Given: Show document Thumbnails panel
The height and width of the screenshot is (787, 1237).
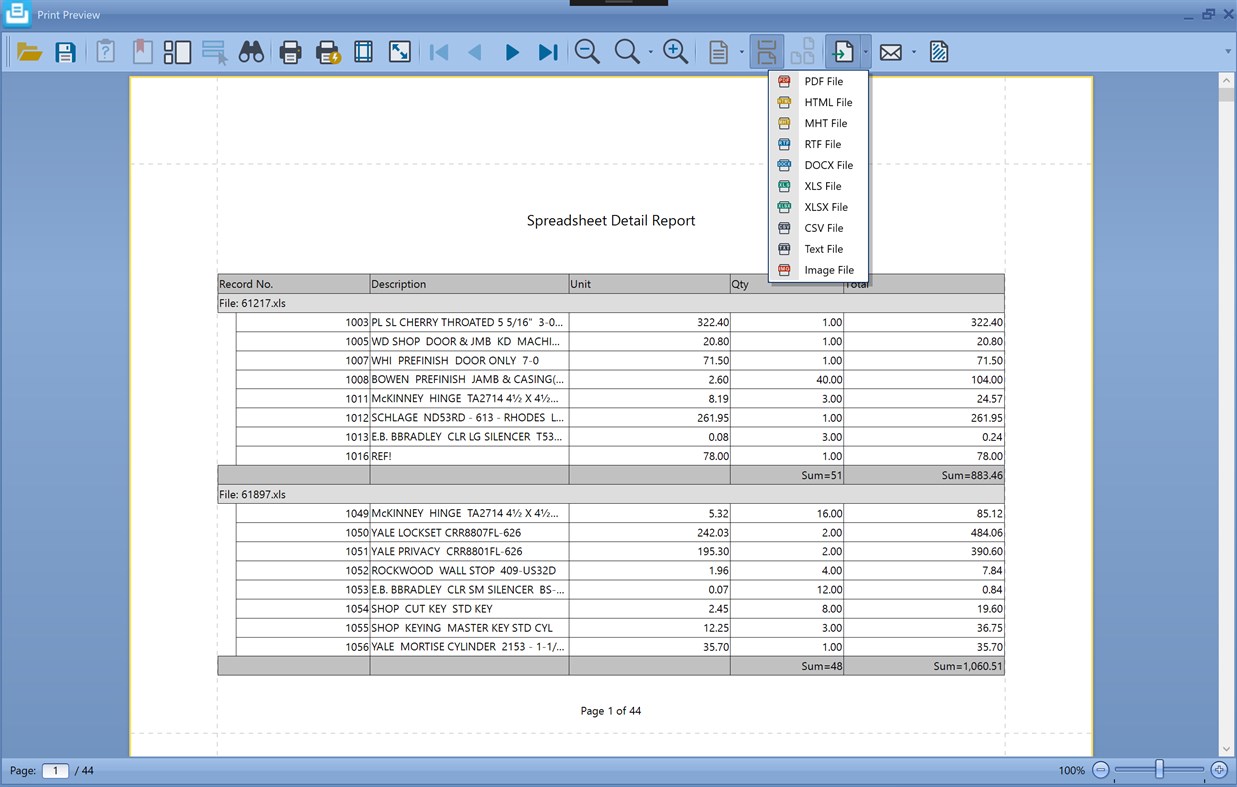Looking at the screenshot, I should pyautogui.click(x=177, y=51).
